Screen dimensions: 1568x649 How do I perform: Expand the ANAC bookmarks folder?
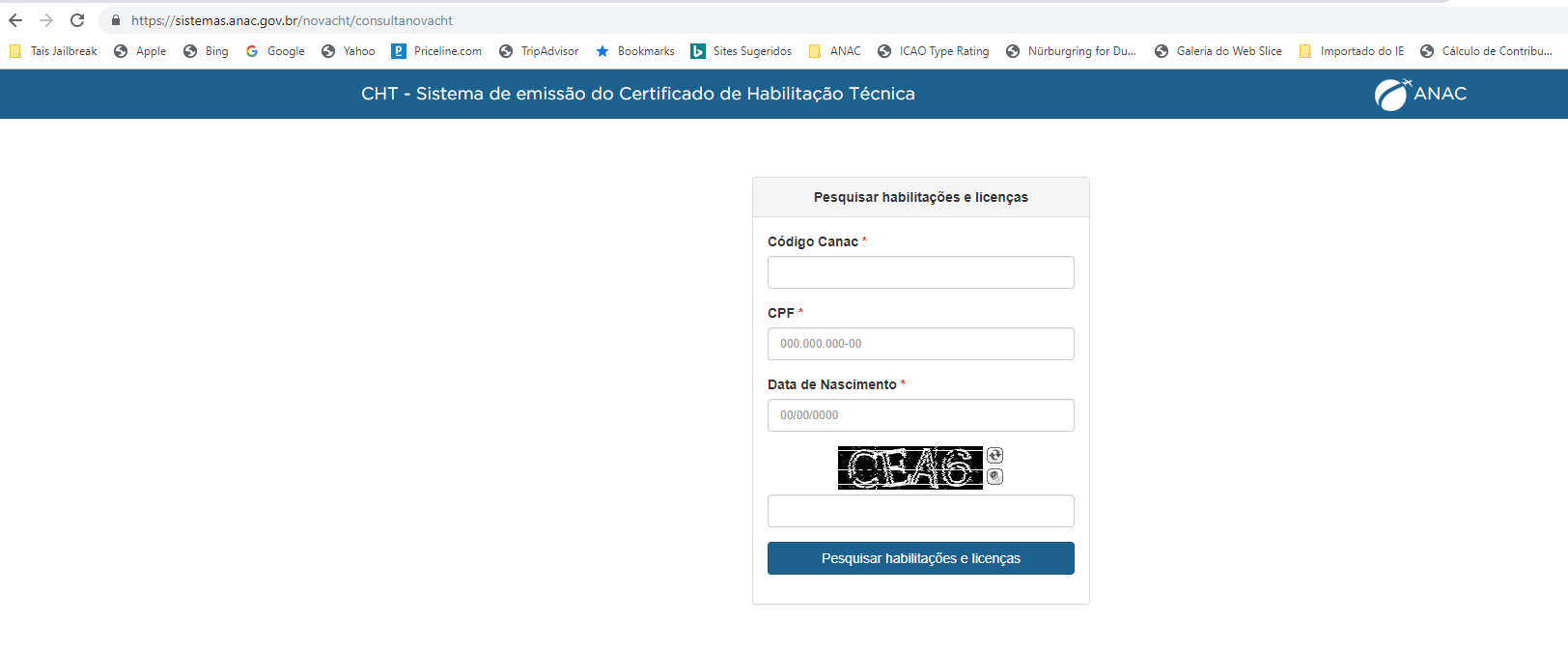point(835,51)
